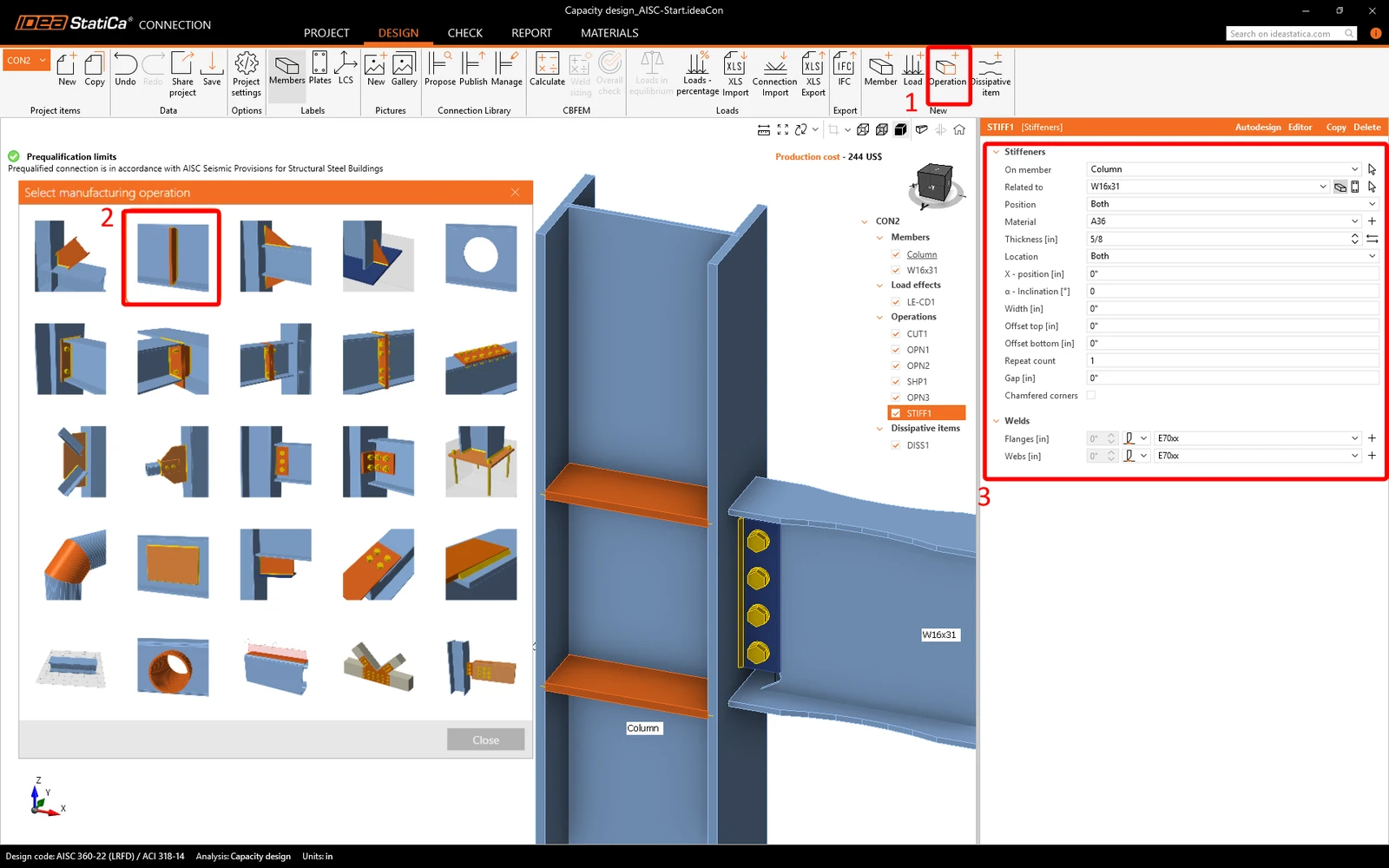The image size is (1389, 868).
Task: Import loads from XLS
Action: tap(735, 74)
